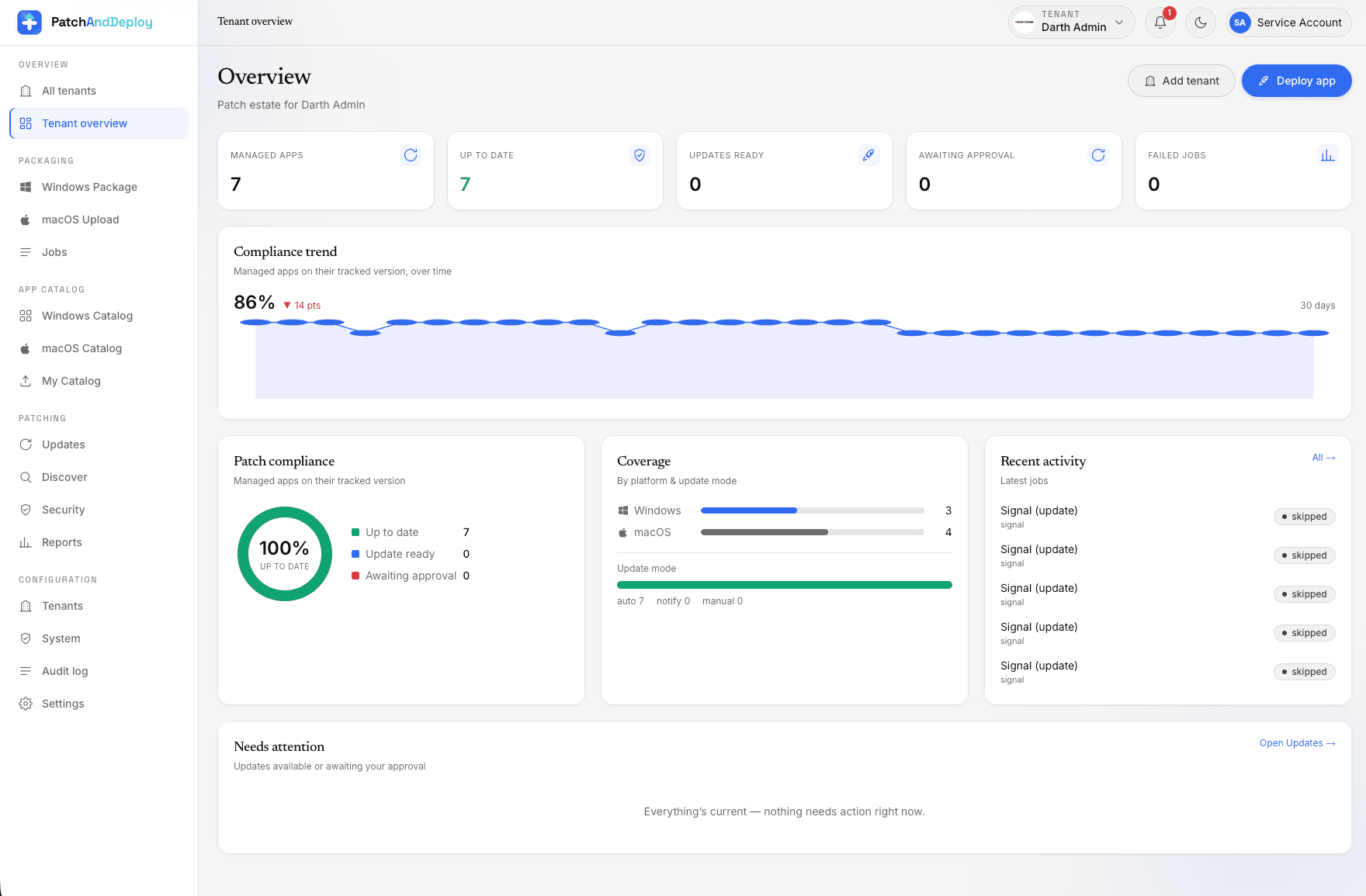This screenshot has width=1366, height=896.
Task: Click the last Signal (update) skipped badge
Action: [1305, 672]
